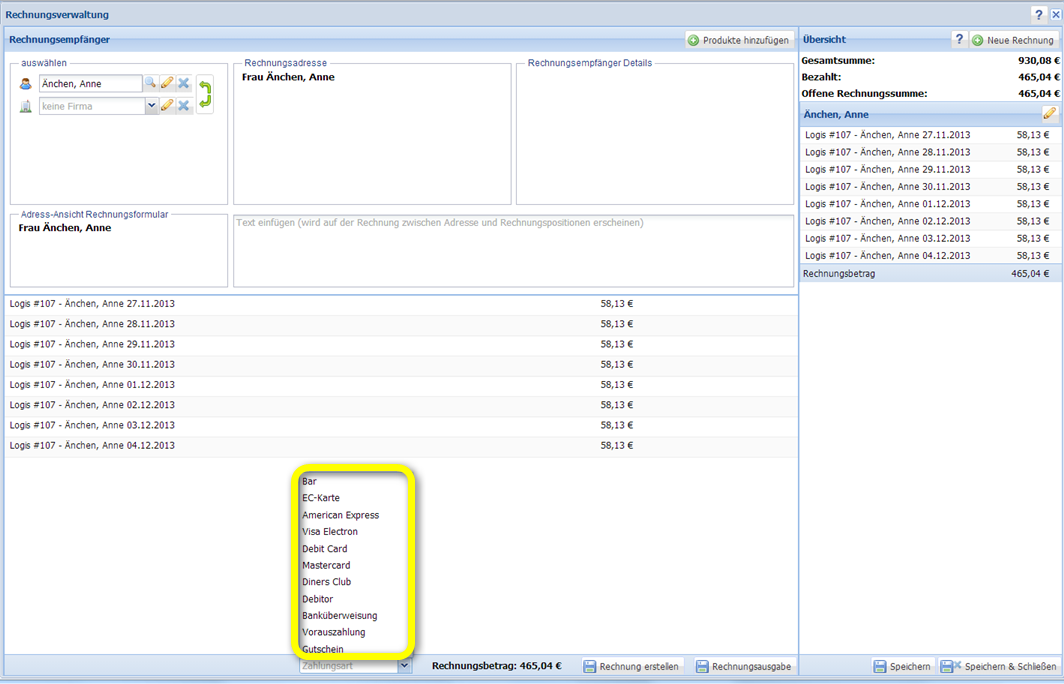Click the search icon beside the guest name
Viewport: 1064px width, 684px height.
151,84
